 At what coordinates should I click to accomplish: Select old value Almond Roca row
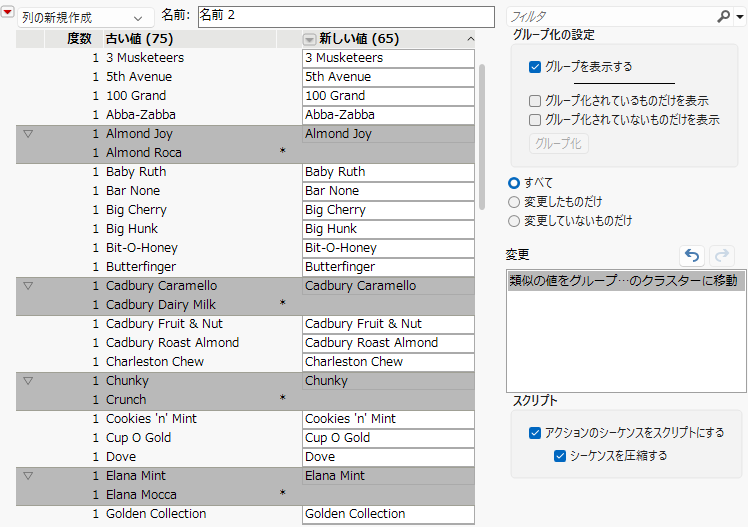[144, 153]
